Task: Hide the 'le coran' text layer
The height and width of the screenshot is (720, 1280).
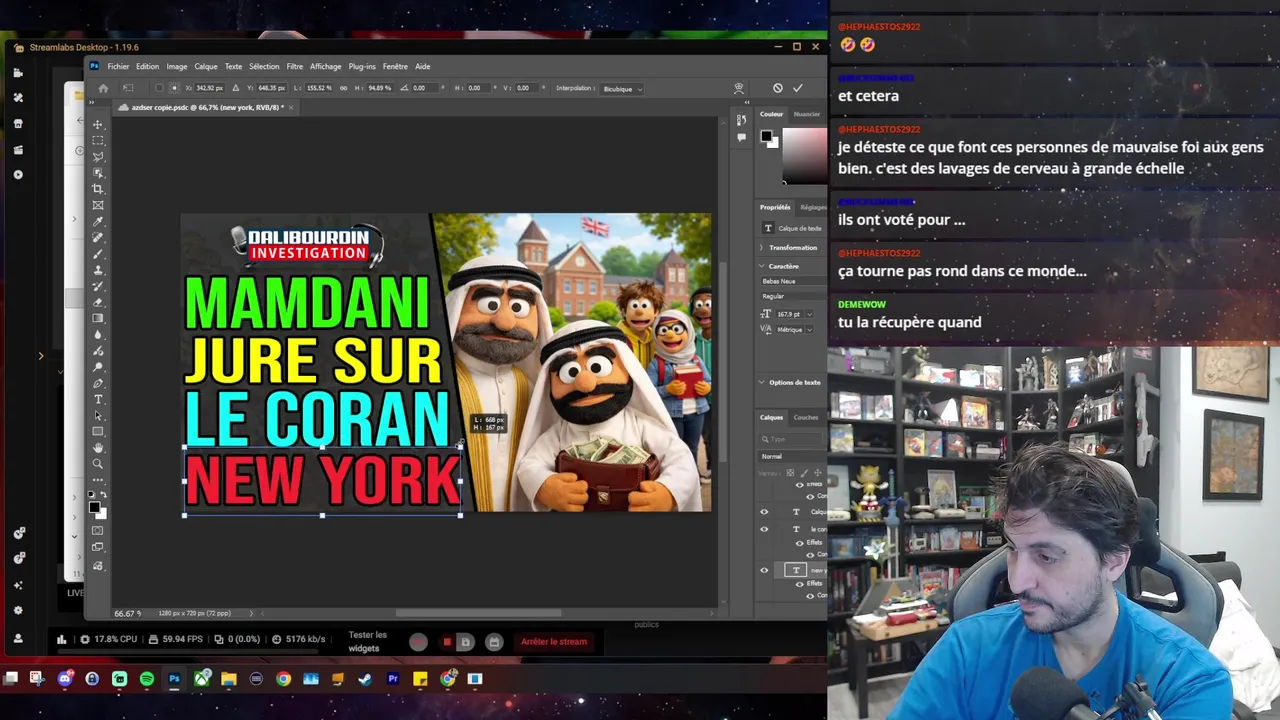Action: click(765, 529)
